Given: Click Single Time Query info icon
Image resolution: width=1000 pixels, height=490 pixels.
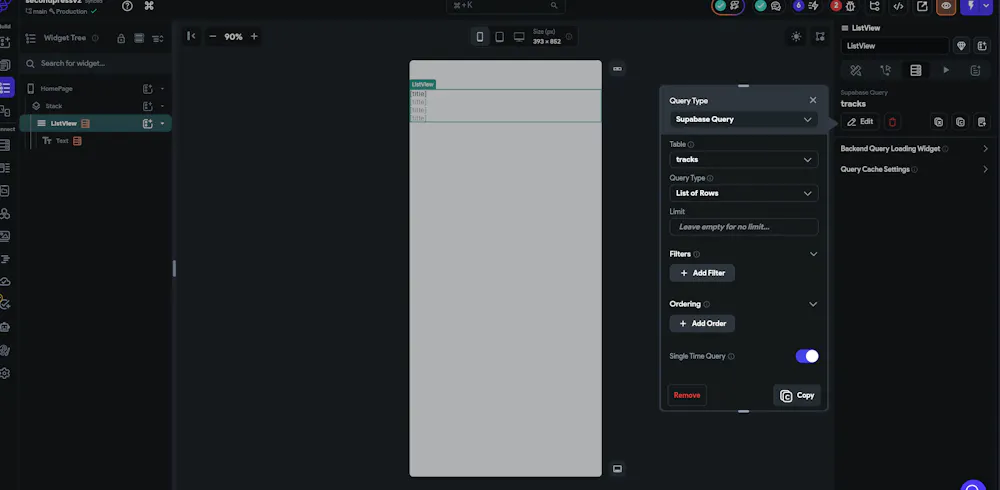Looking at the screenshot, I should point(731,357).
